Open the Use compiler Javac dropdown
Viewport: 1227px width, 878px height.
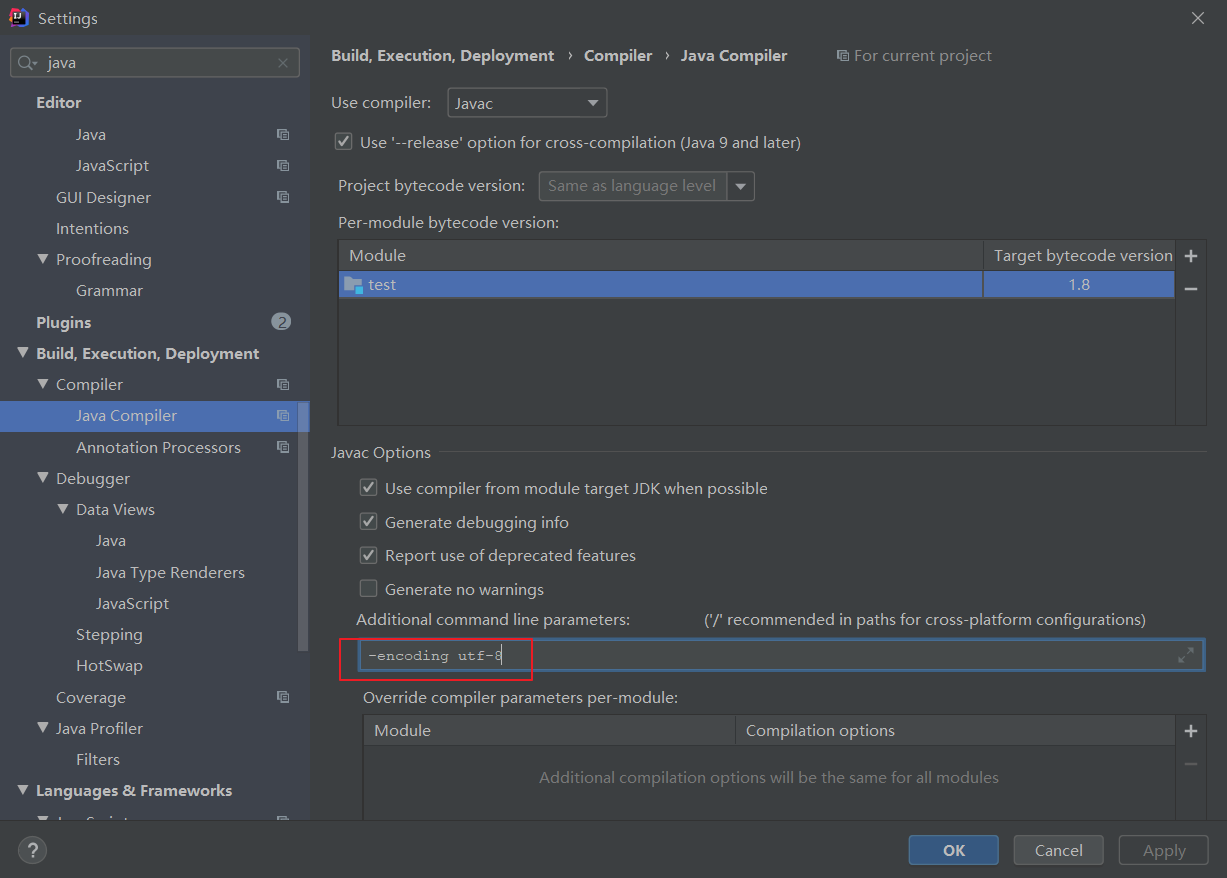527,103
